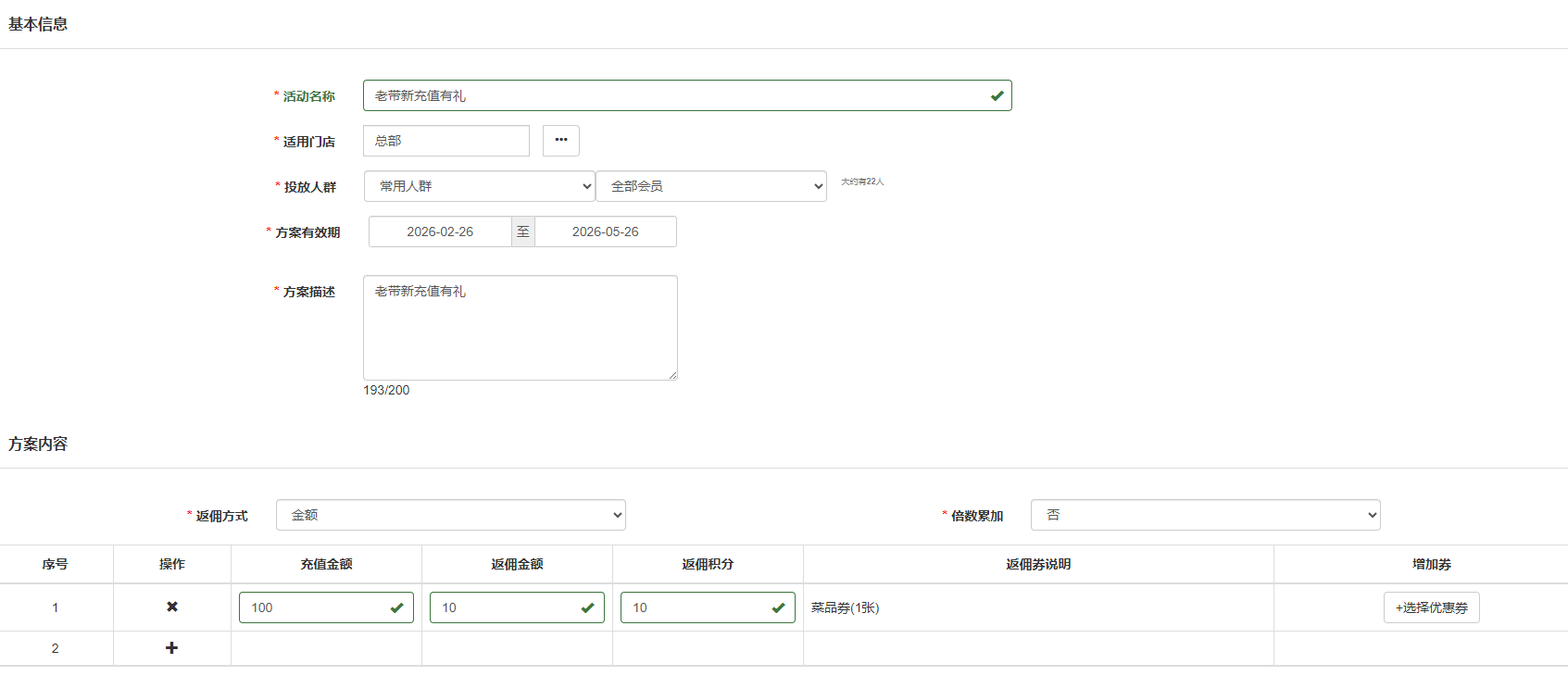Click the delete row X icon

pos(171,607)
